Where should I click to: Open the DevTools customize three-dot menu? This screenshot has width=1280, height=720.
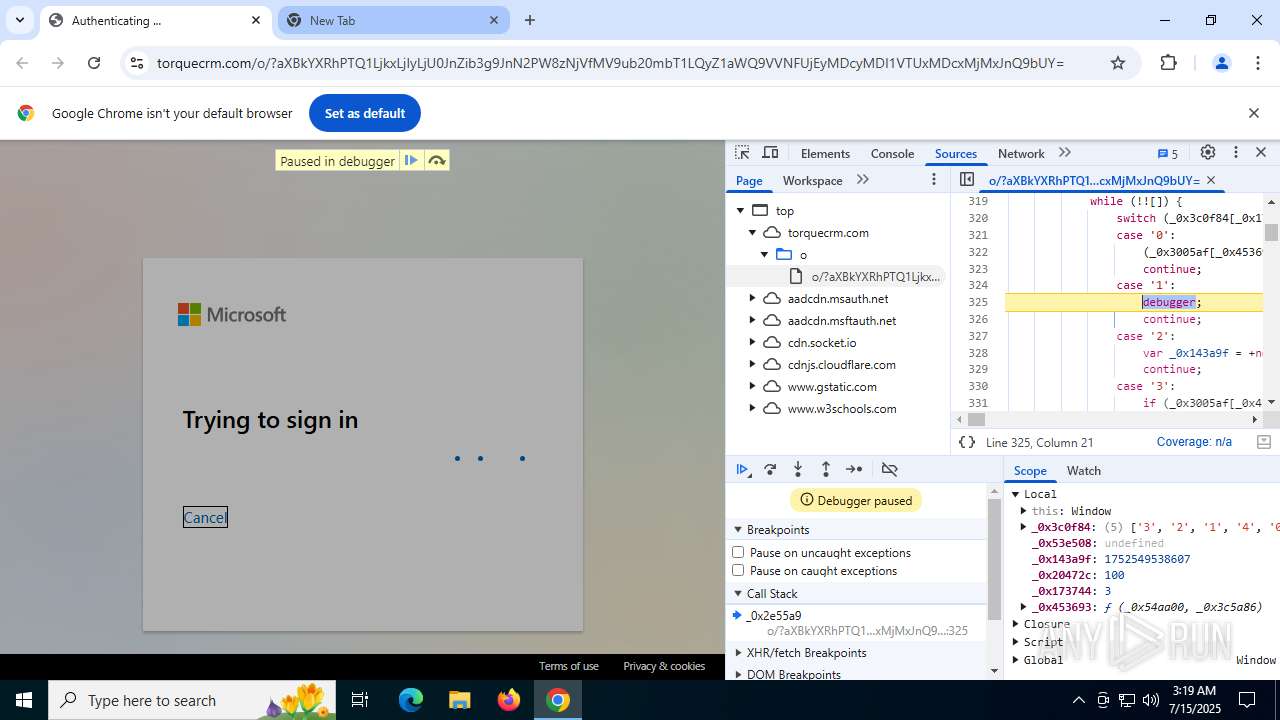pyautogui.click(x=1236, y=153)
